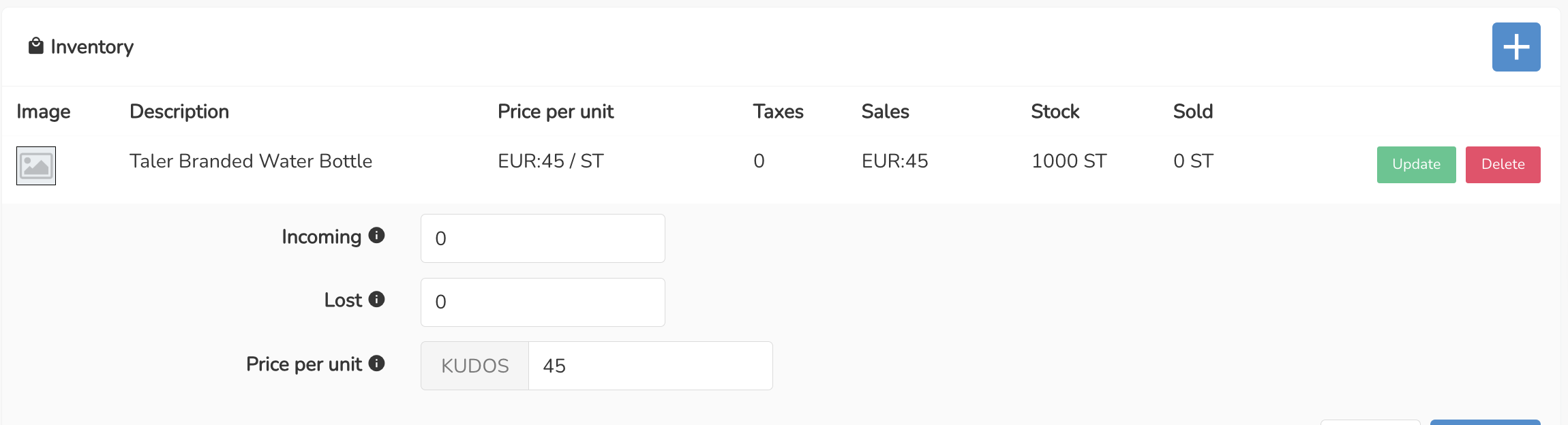
Task: Focus the Incoming quantity input field
Action: click(x=542, y=238)
